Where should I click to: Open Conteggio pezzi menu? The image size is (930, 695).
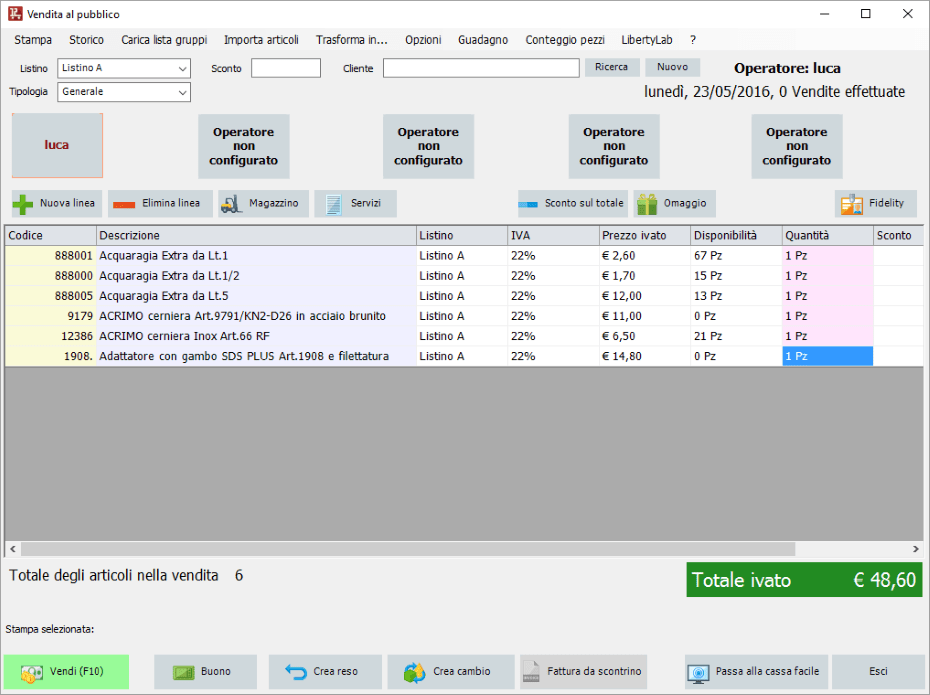[565, 40]
